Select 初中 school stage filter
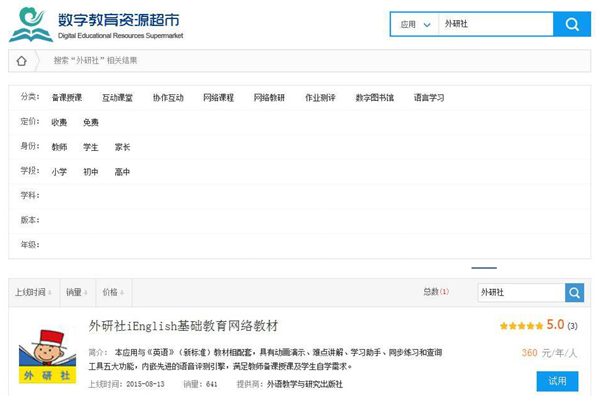 91,172
